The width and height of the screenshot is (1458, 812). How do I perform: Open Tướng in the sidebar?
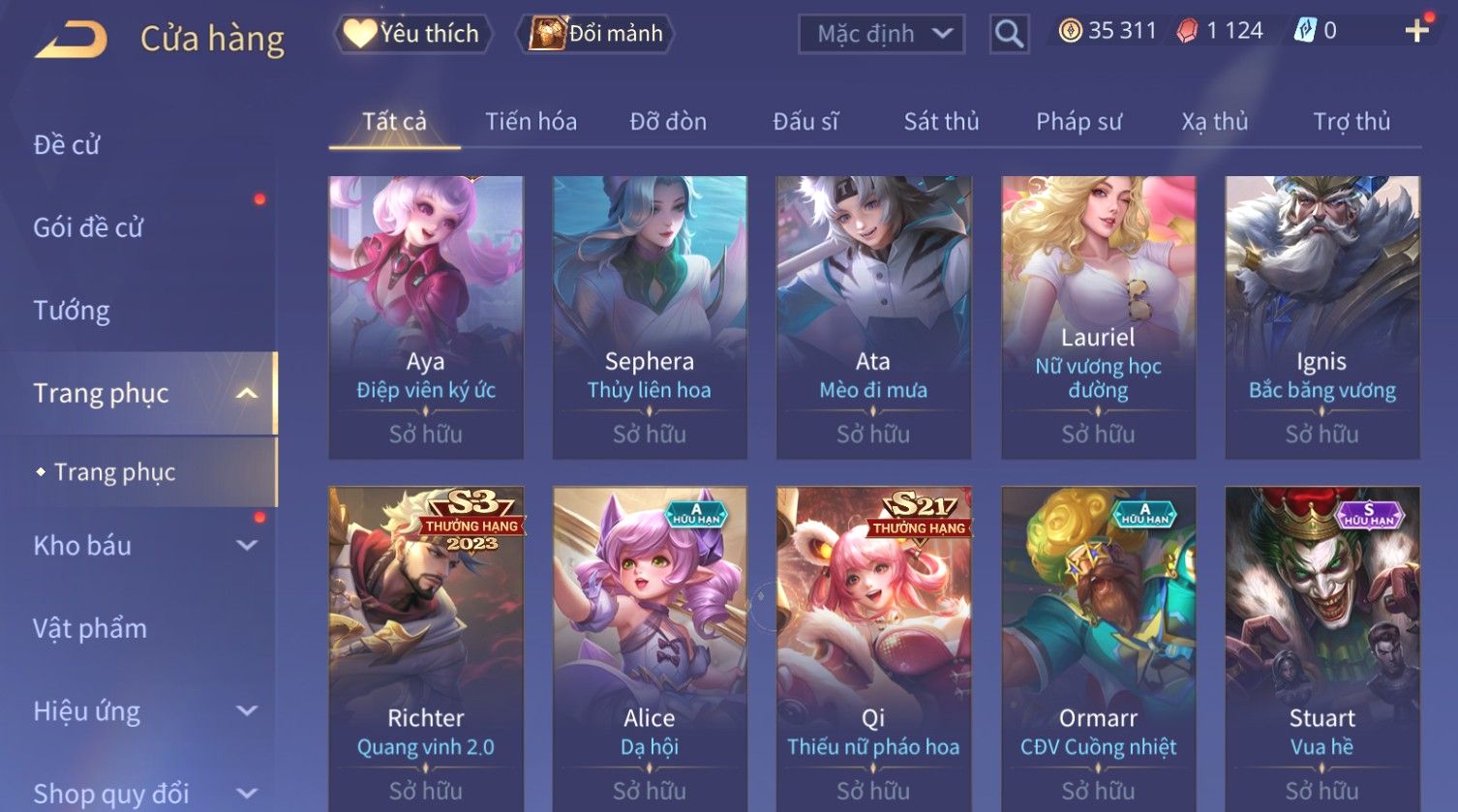point(72,311)
